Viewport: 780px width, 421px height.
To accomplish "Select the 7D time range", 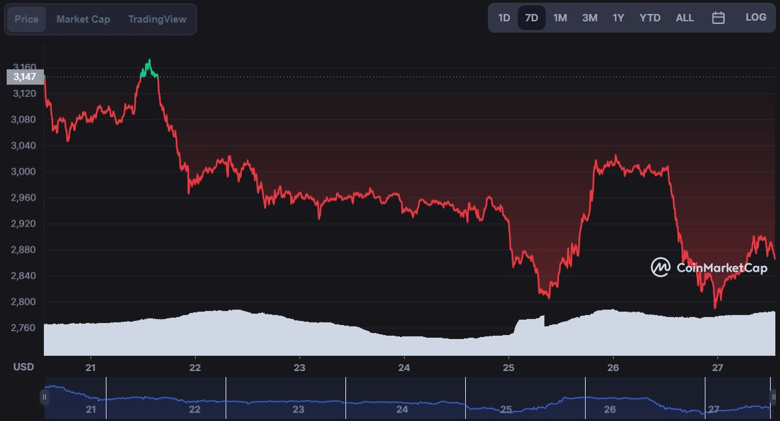I will point(532,18).
